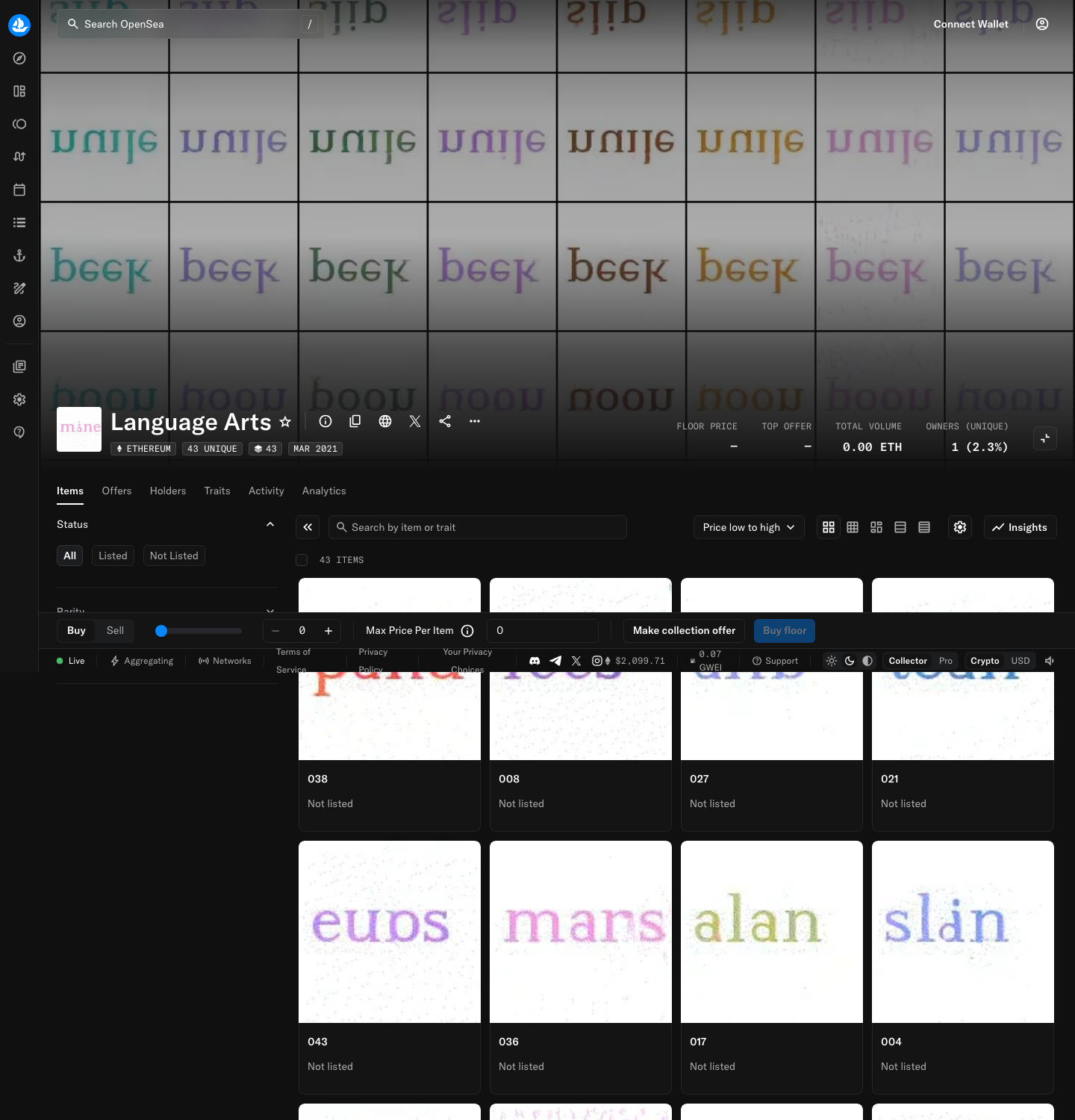Open the items display settings gear

click(960, 527)
